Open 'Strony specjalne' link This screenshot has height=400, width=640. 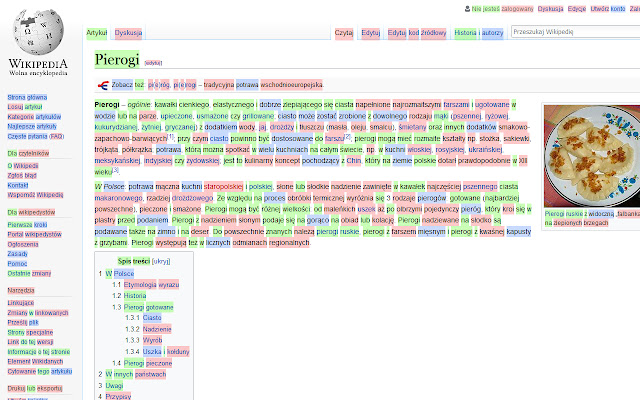click(30, 332)
